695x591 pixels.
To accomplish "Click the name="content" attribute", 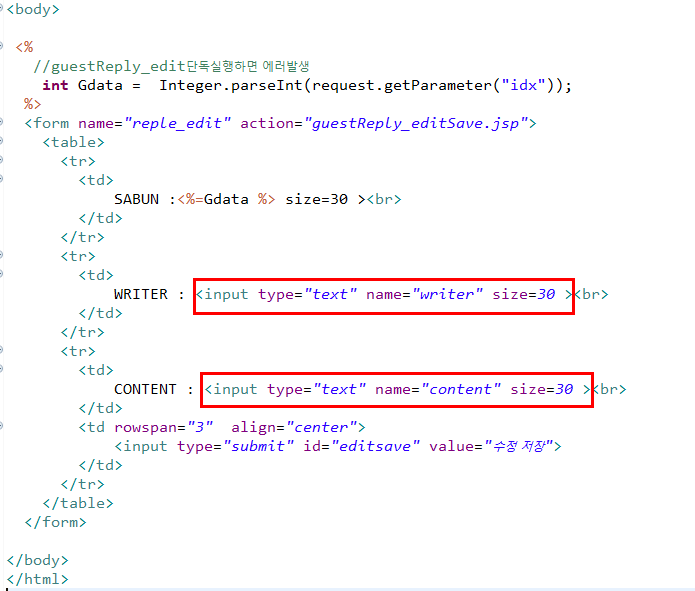I will coord(438,389).
